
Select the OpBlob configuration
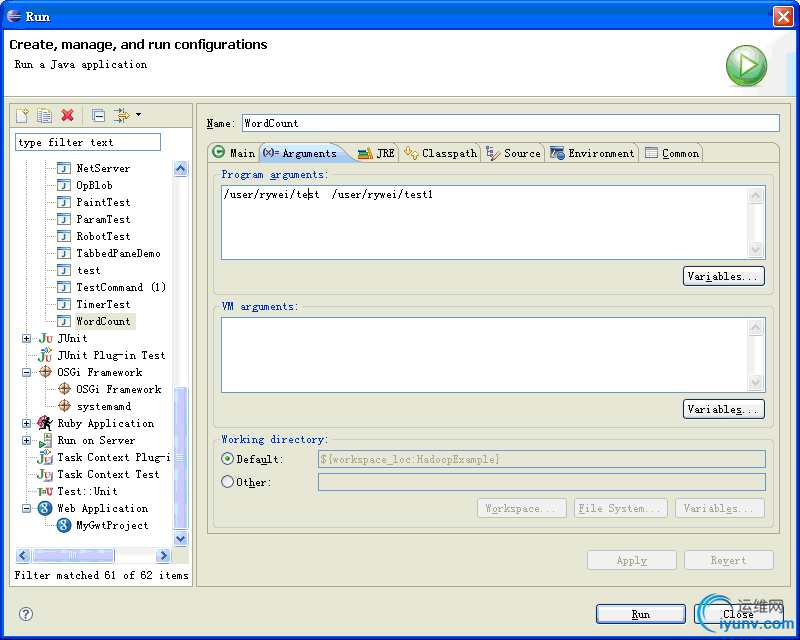[x=94, y=185]
